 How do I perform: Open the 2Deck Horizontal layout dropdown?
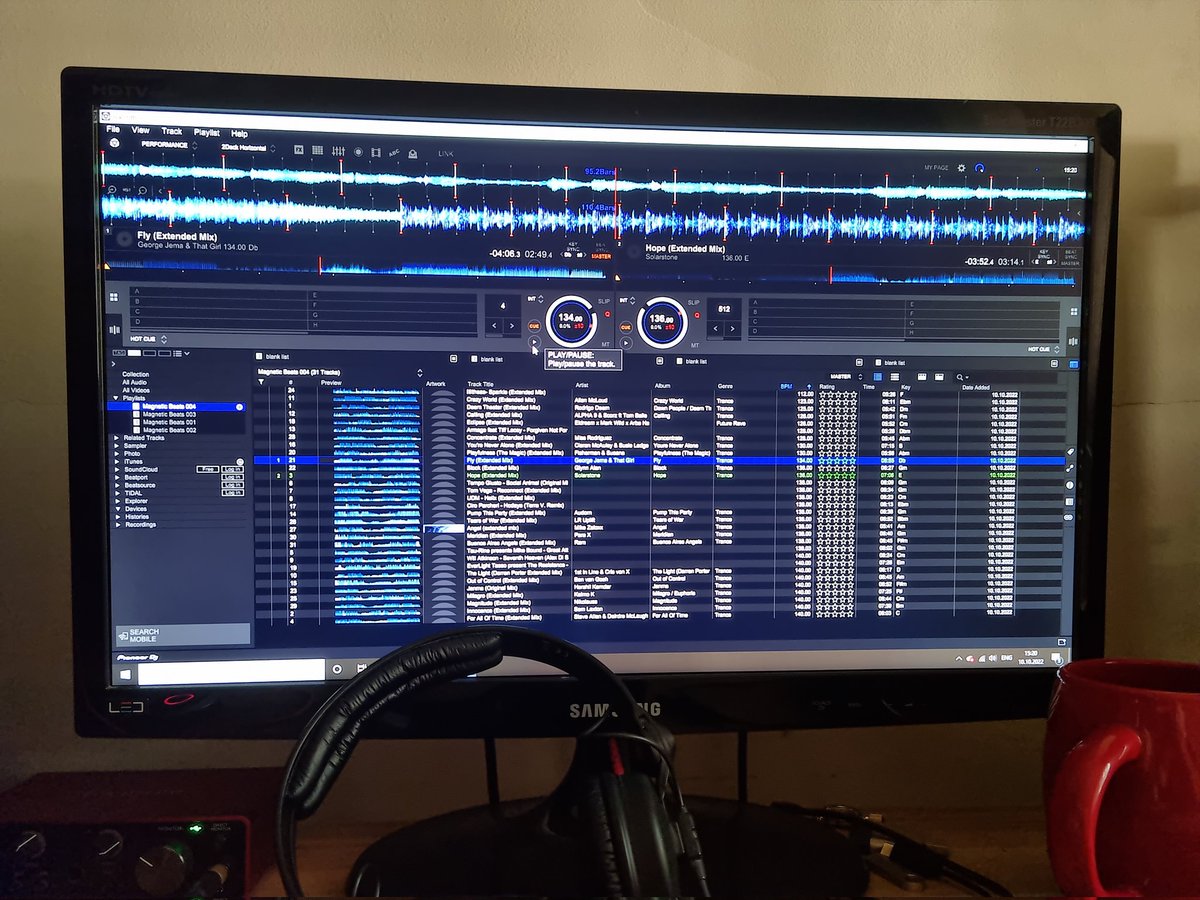[x=250, y=146]
